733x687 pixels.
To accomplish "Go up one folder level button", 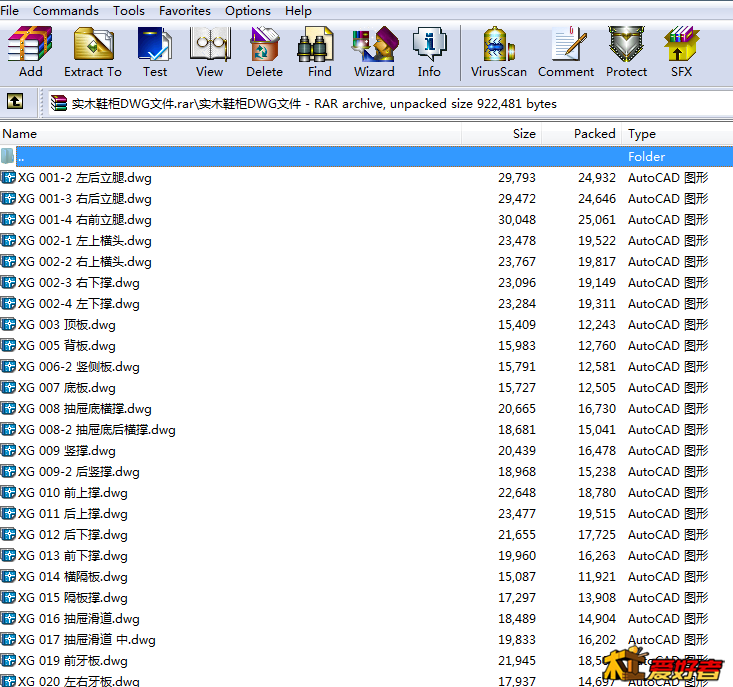I will click(15, 101).
